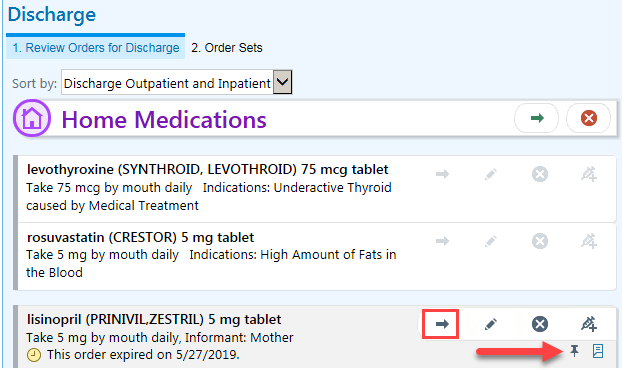Click order inpatient syringe icon for levothyroxine

pyautogui.click(x=589, y=174)
